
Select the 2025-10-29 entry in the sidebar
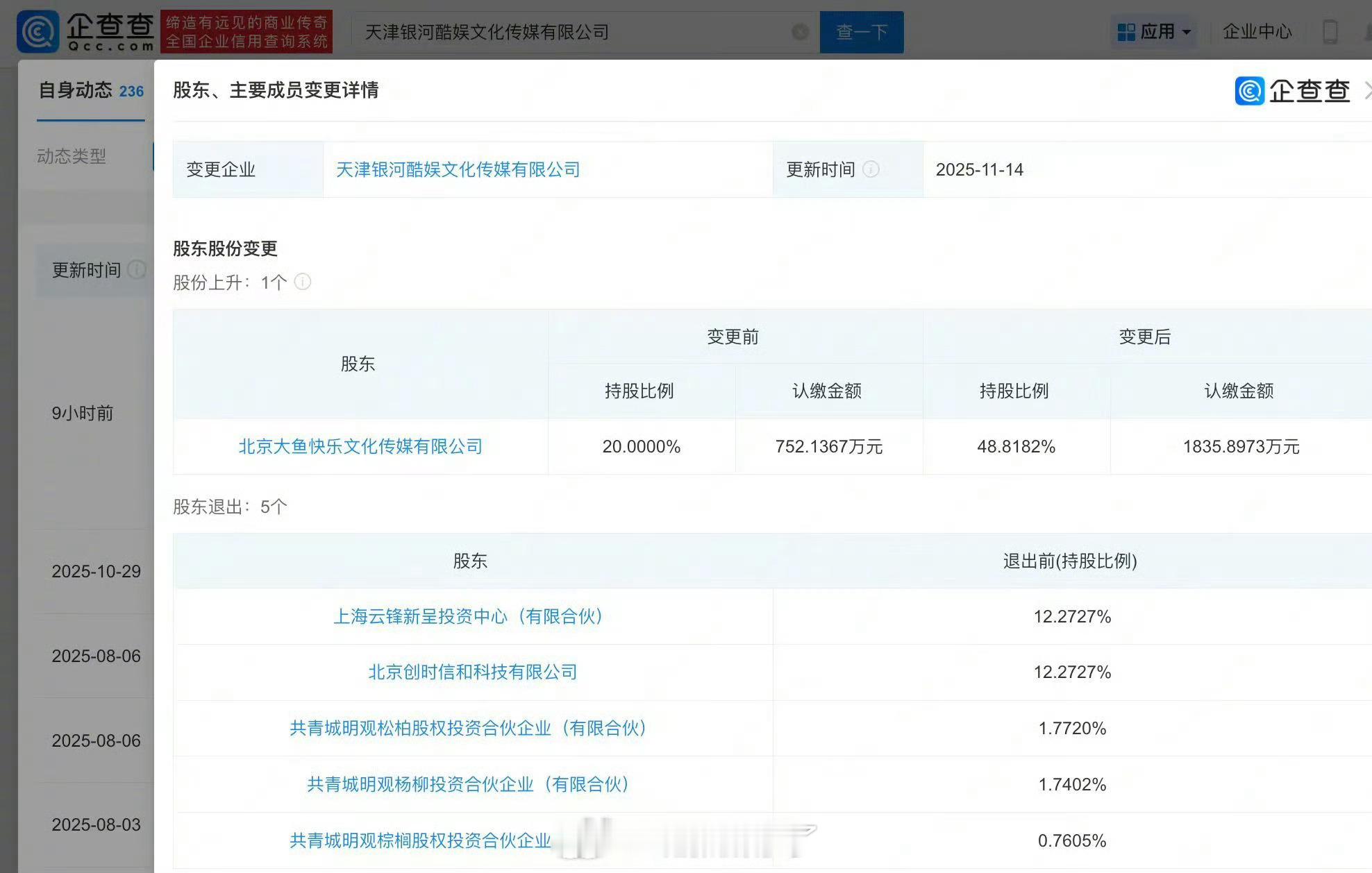coord(96,571)
